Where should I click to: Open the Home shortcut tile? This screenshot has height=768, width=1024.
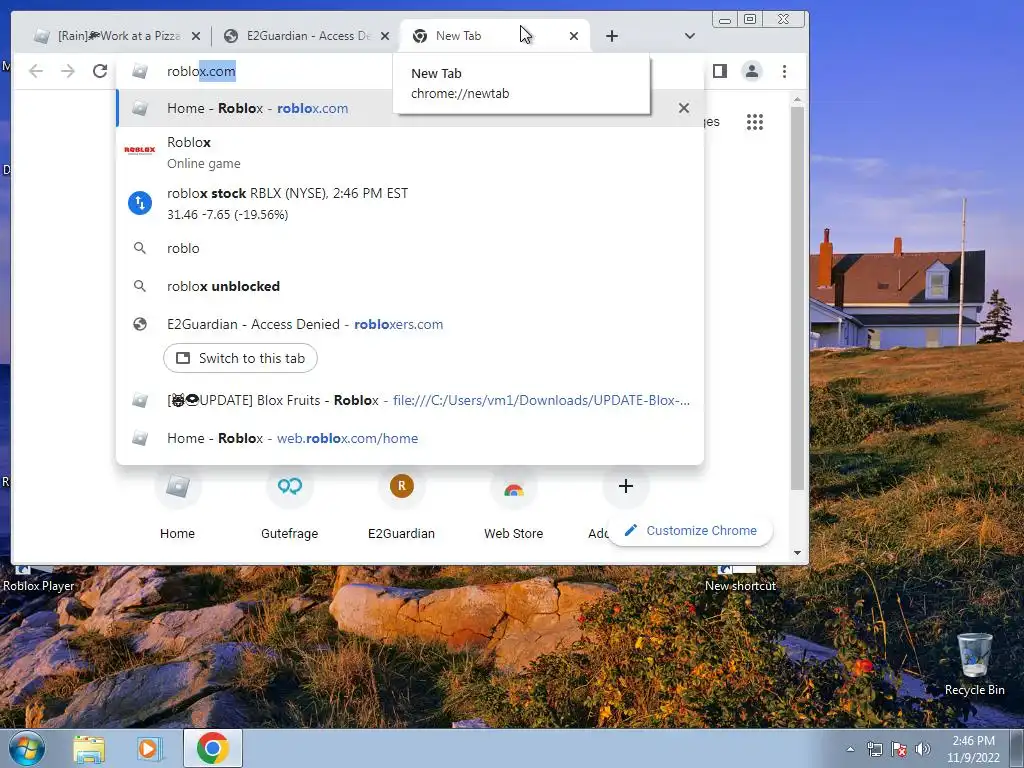[178, 505]
